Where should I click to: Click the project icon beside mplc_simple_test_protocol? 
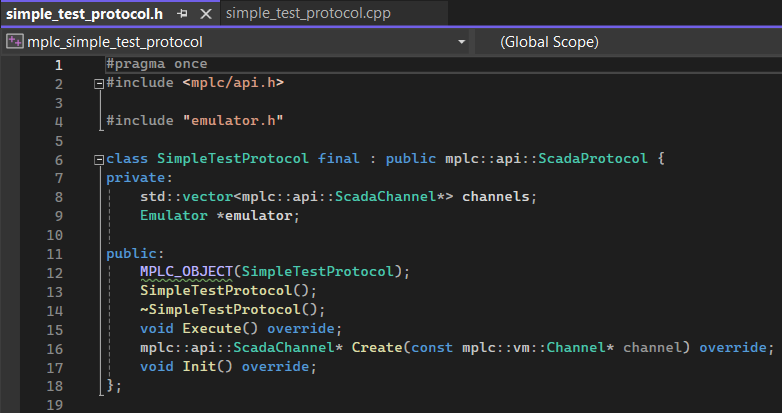(x=14, y=41)
